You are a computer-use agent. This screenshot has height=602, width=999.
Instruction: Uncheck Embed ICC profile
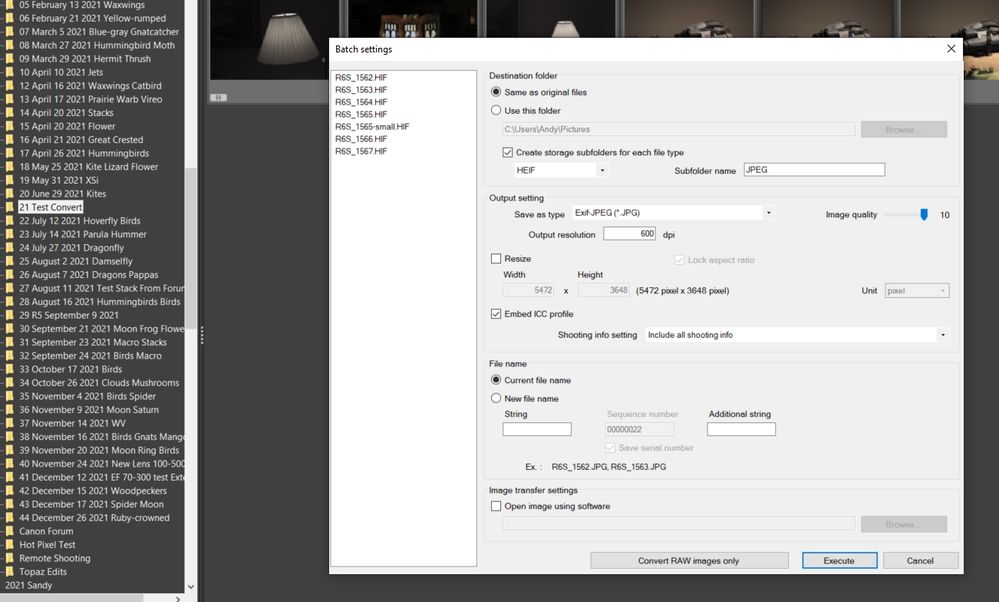tap(496, 313)
